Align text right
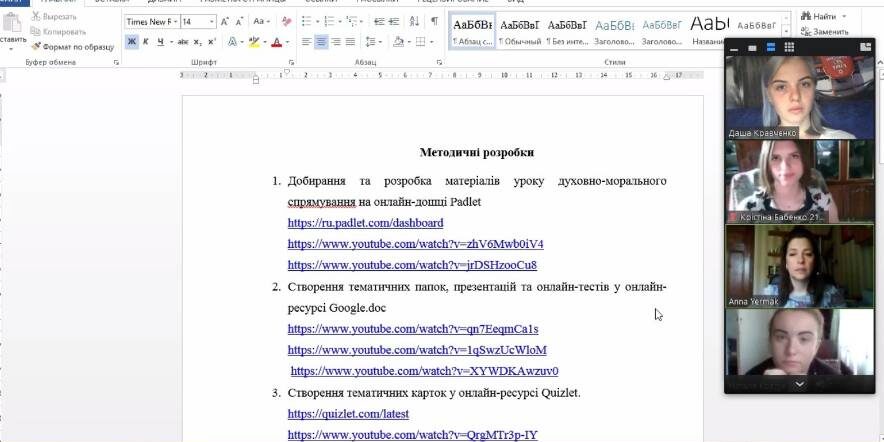884x442 pixels. tap(336, 42)
